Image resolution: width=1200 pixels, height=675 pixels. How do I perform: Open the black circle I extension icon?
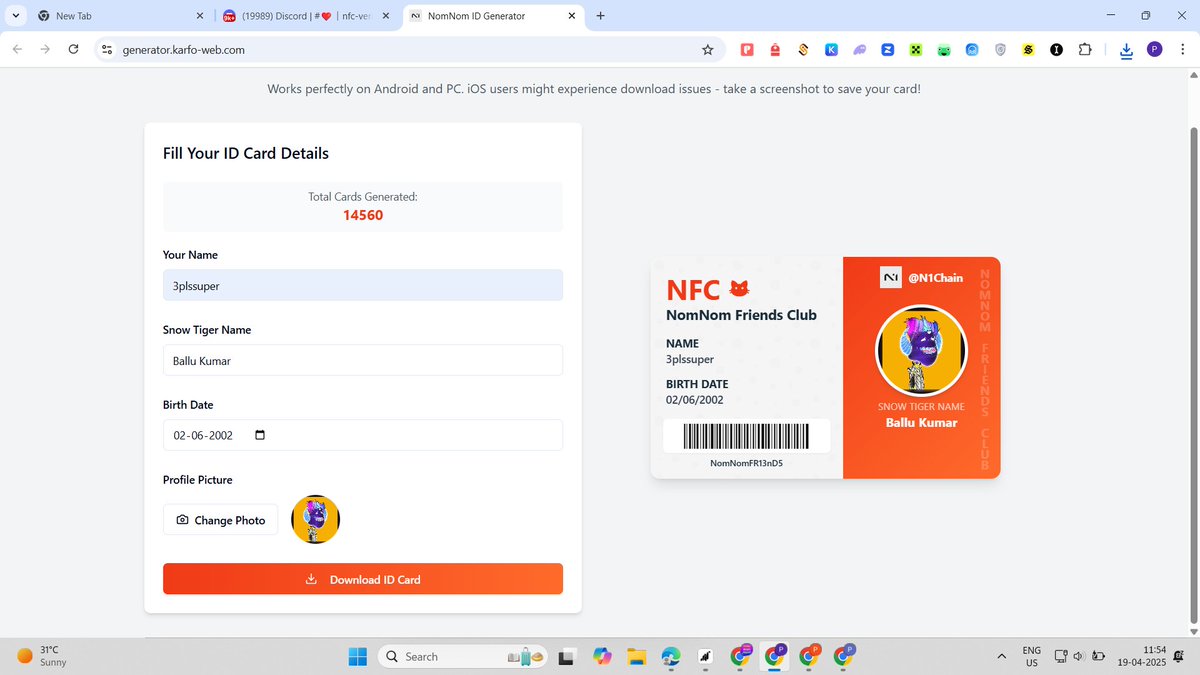1056,49
